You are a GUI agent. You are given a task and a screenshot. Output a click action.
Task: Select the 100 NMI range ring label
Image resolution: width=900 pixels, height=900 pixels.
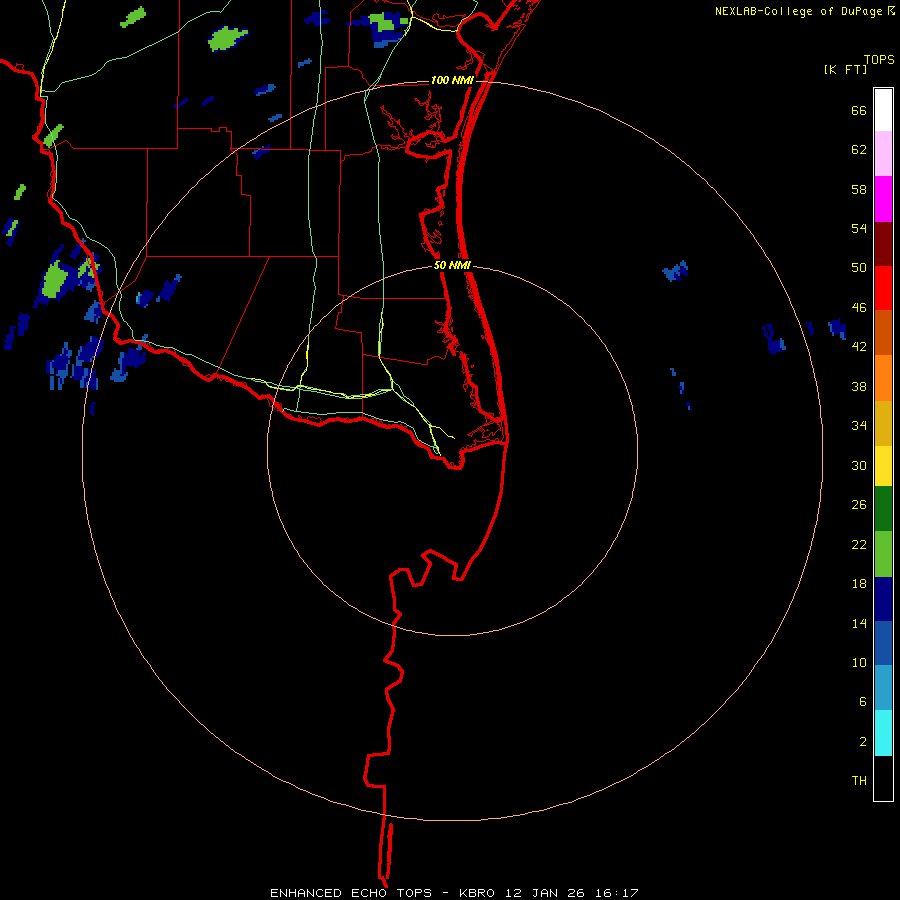coord(452,80)
